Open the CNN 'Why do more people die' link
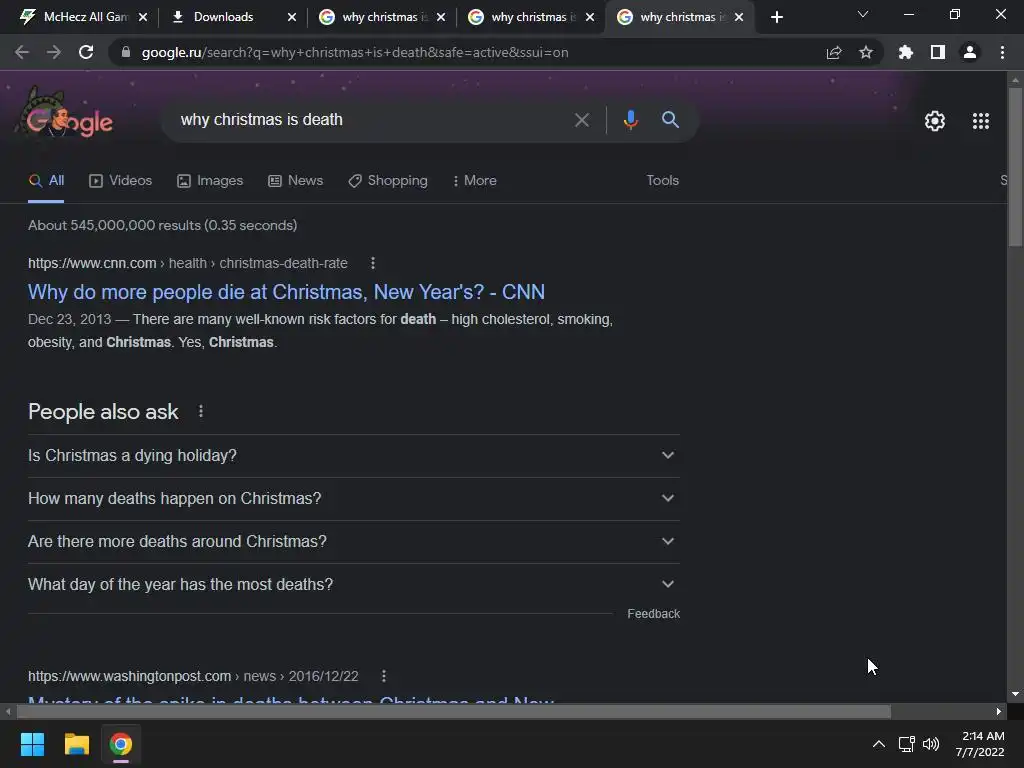The image size is (1024, 768). 286,292
